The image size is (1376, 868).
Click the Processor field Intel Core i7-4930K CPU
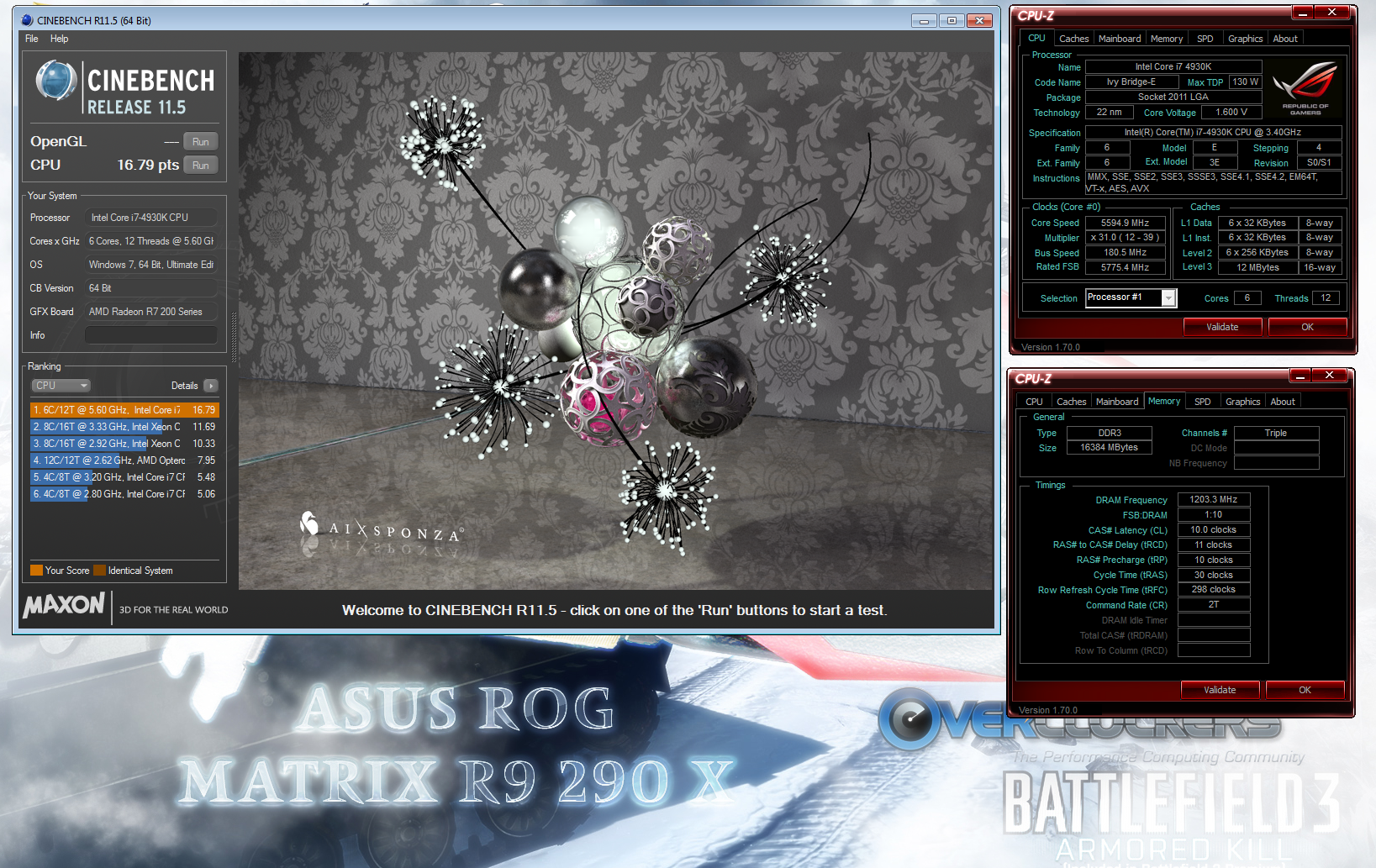[x=150, y=218]
